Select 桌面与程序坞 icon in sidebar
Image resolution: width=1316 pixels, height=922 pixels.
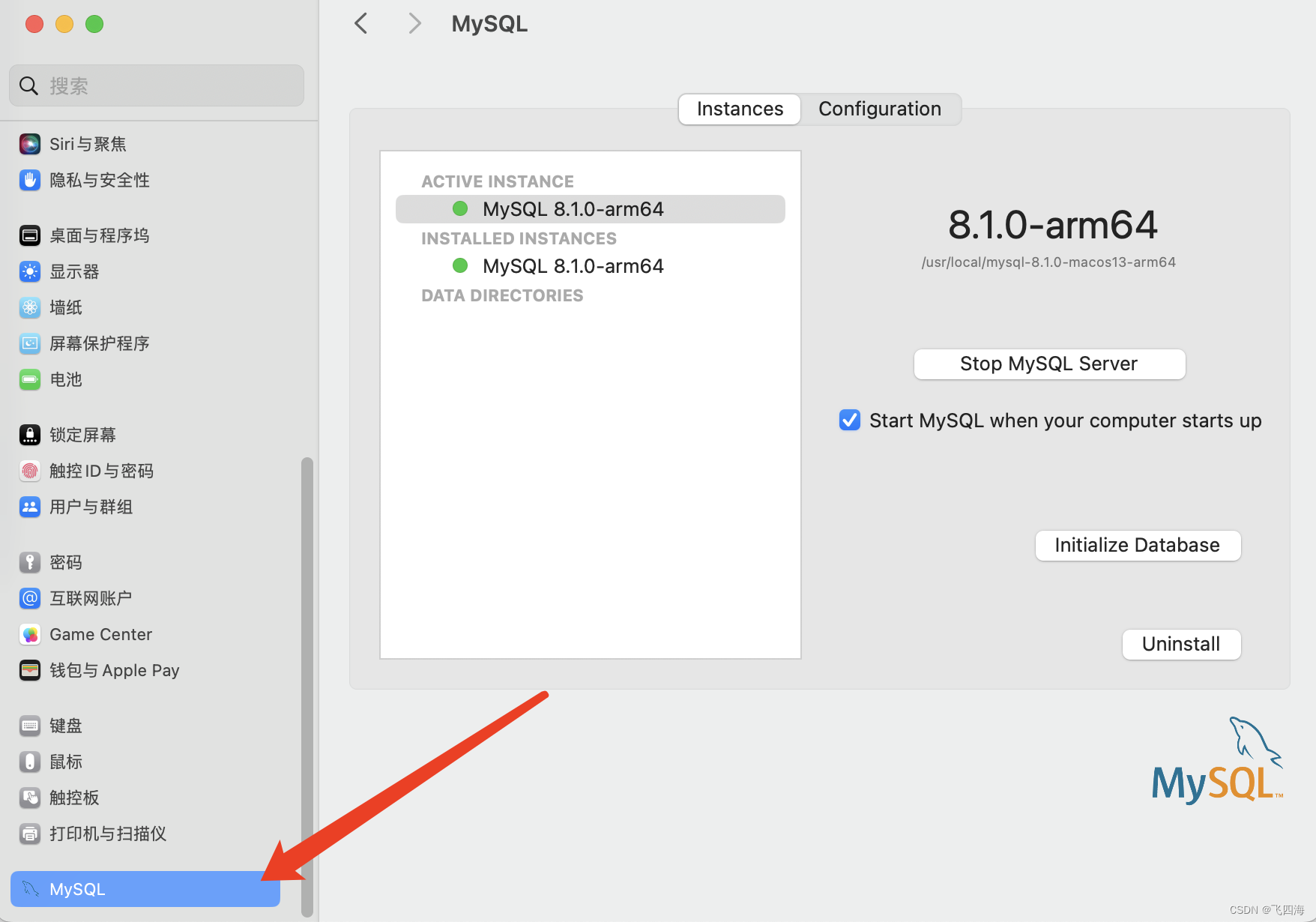click(30, 235)
